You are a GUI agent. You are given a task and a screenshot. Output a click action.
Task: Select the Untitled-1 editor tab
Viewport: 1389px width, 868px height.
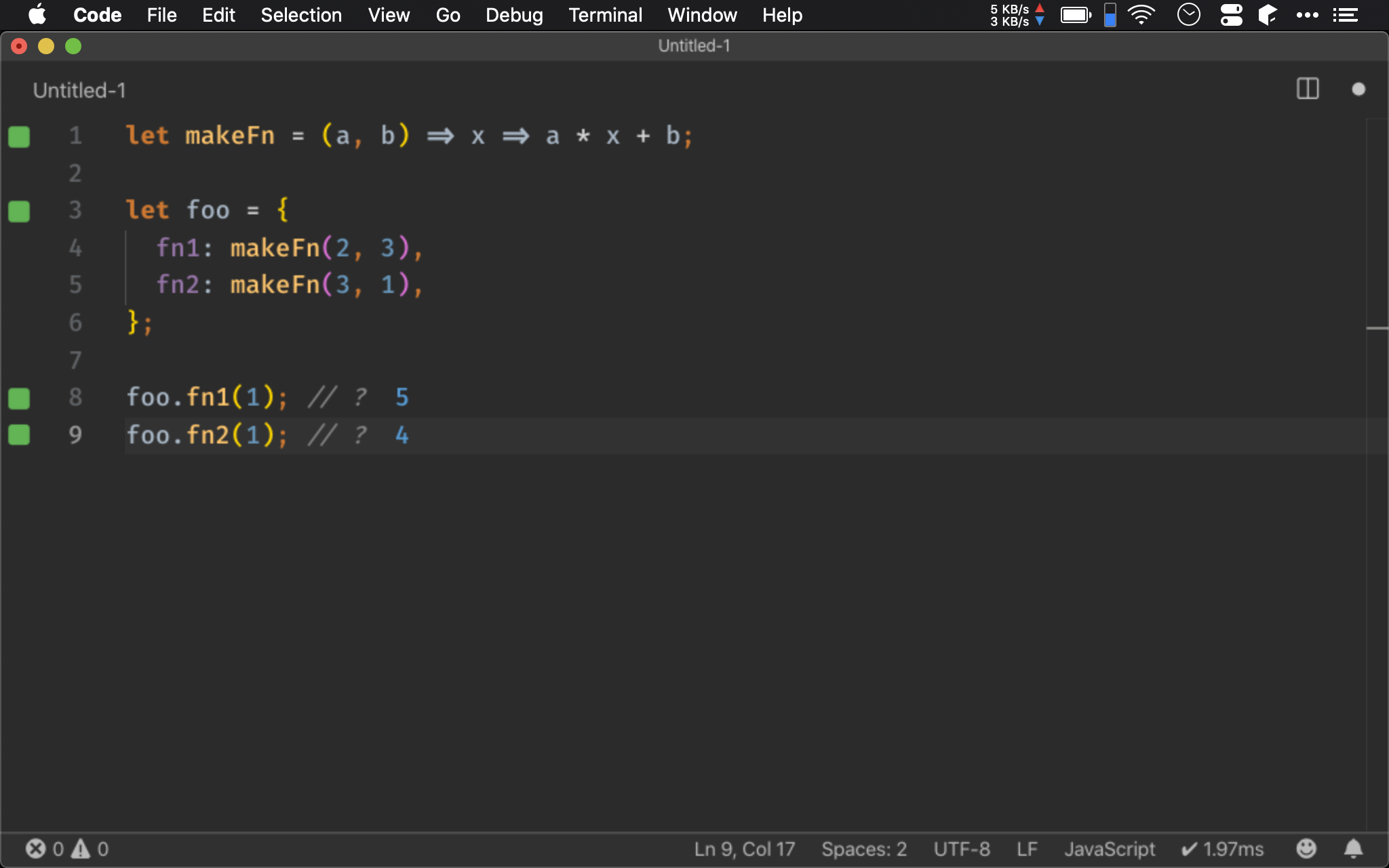coord(79,90)
